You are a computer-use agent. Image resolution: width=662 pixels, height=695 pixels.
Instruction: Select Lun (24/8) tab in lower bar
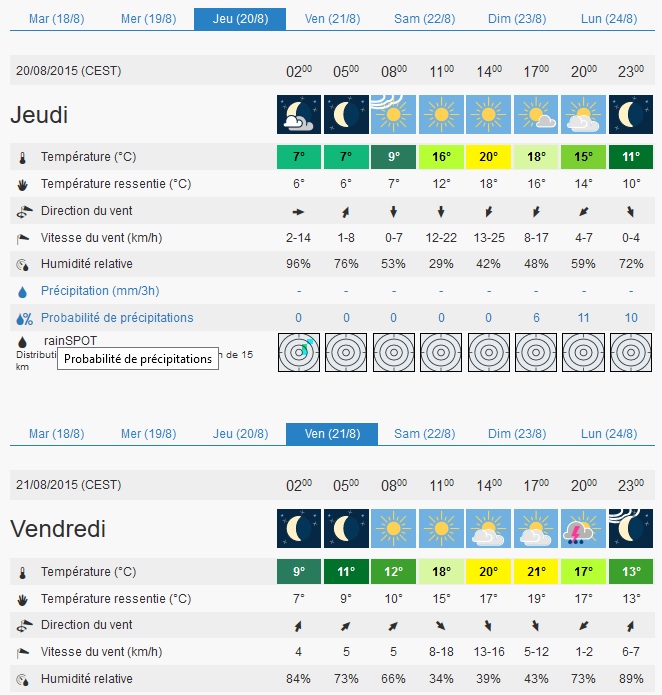point(609,434)
